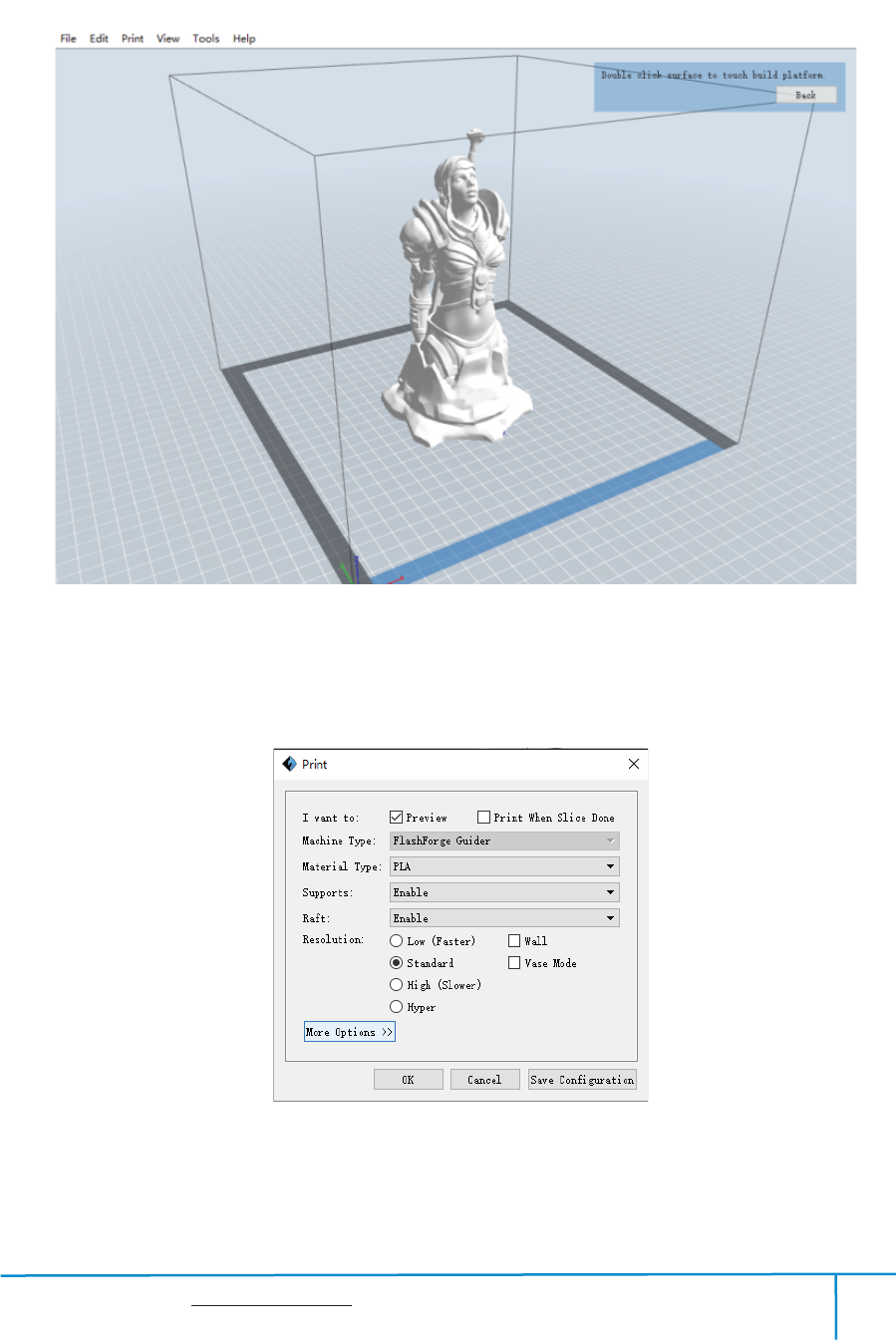Click Cancel in the Print dialog
Viewport: 896px width, 1340px height.
tap(485, 1080)
